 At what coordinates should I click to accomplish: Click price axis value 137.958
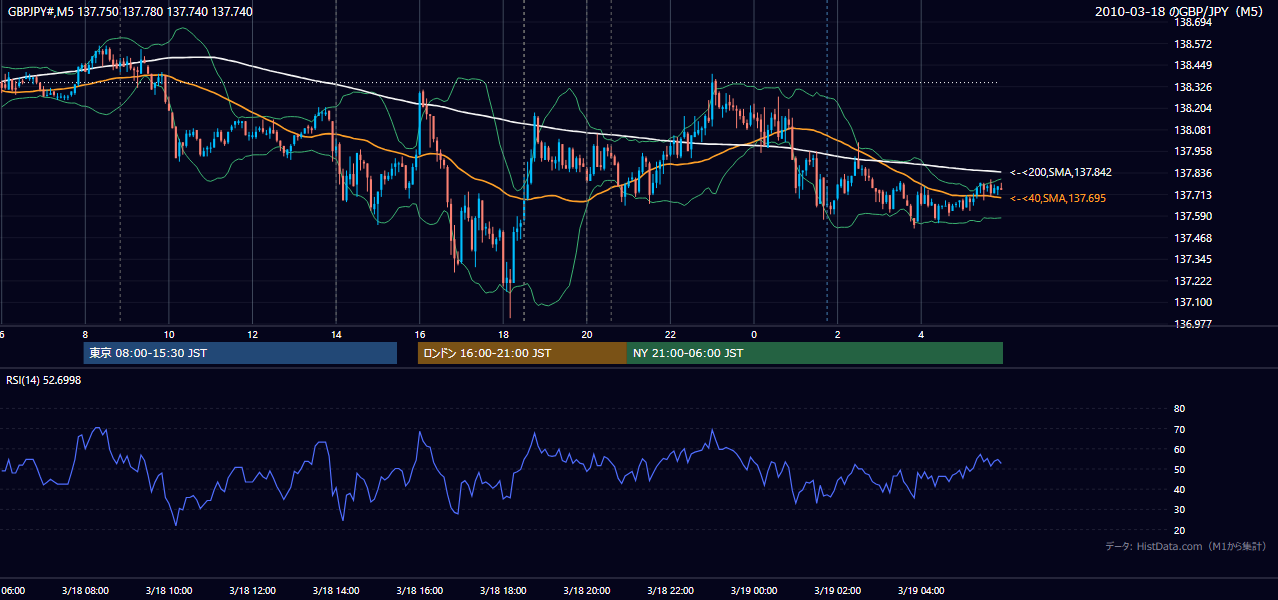coord(1193,151)
